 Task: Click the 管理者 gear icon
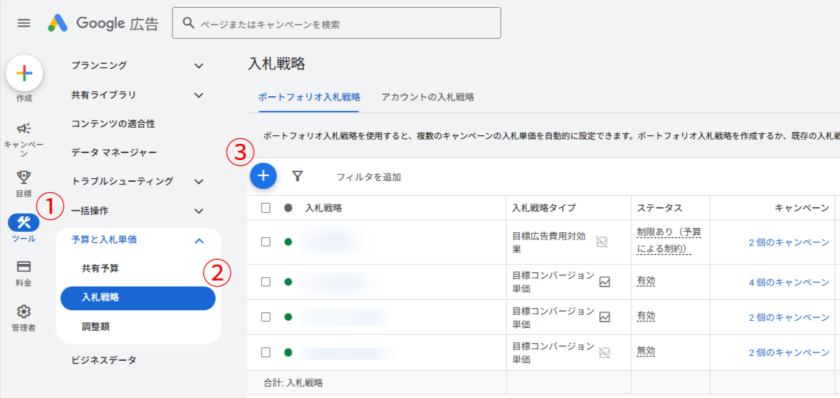pos(24,311)
